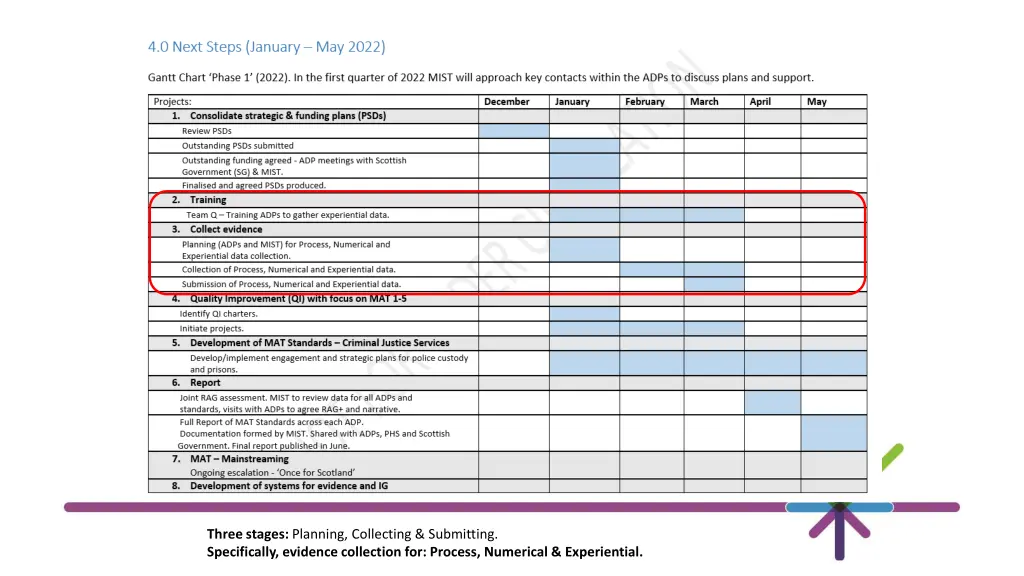Select the '6. Report' section row
1024x576 pixels.
coord(507,383)
